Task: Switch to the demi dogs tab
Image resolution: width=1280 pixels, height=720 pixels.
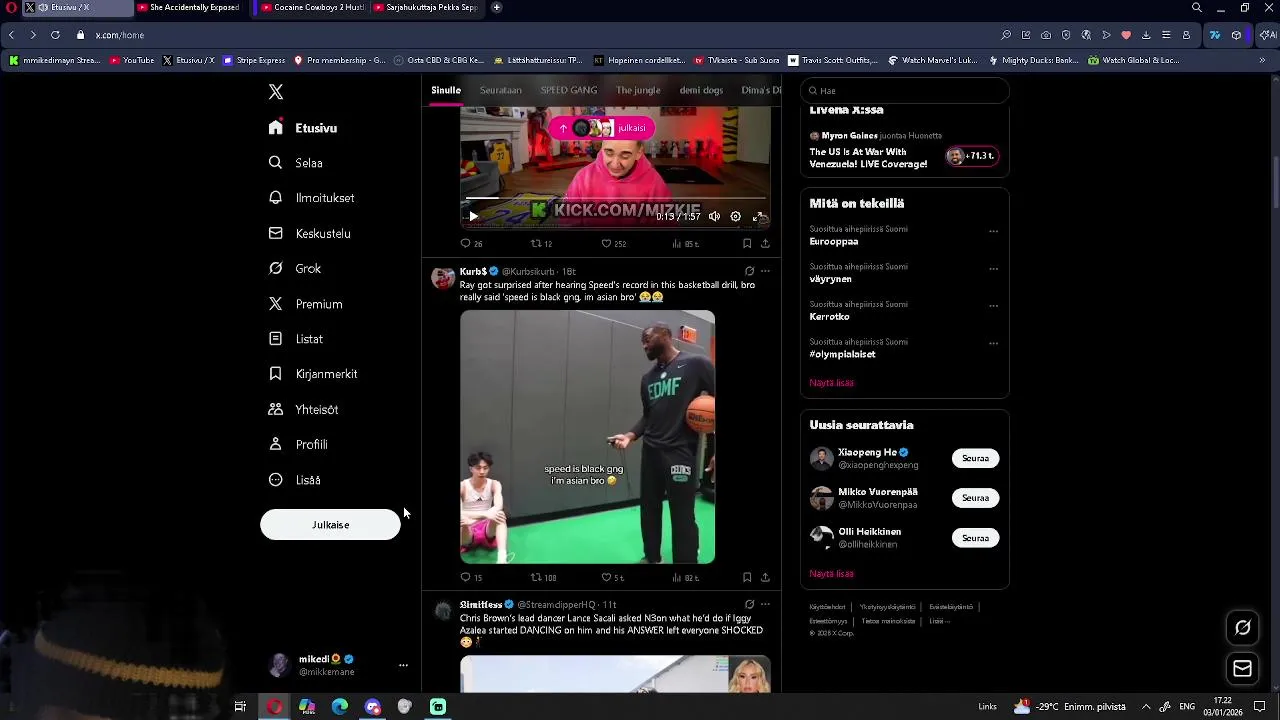Action: click(701, 90)
